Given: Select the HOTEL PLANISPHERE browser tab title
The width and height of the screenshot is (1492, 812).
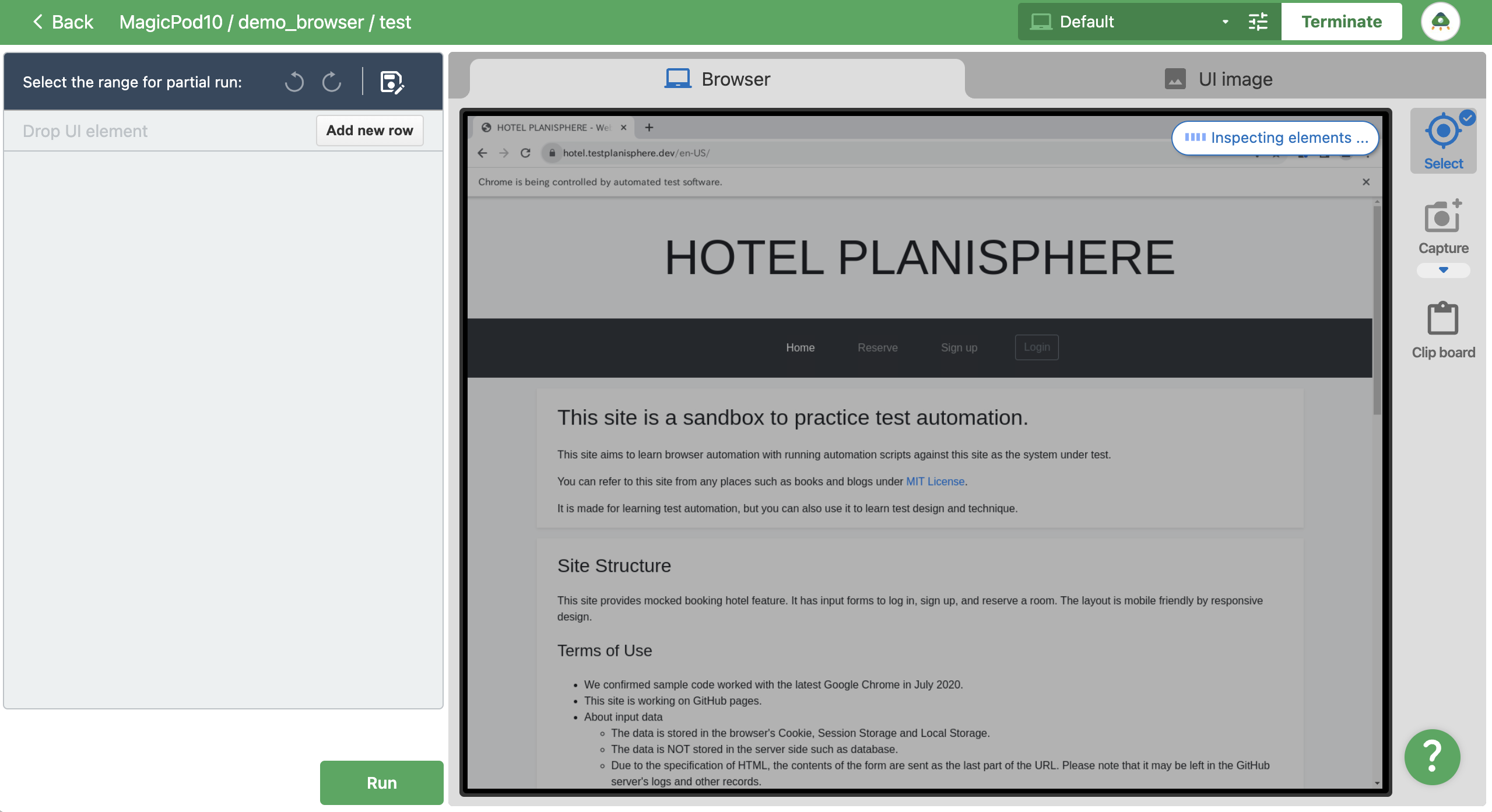Looking at the screenshot, I should pos(553,127).
